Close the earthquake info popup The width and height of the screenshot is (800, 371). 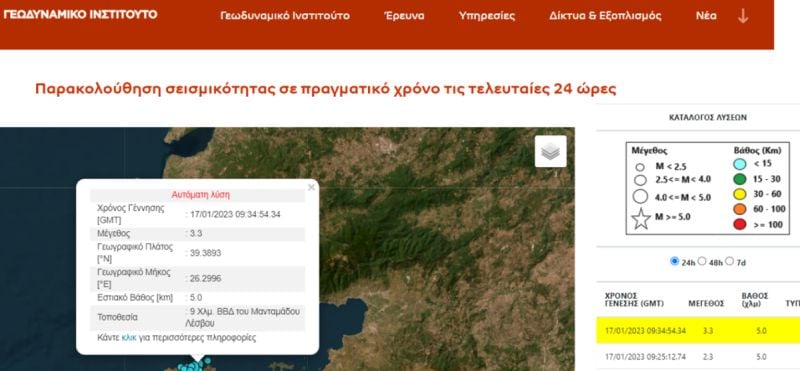point(311,187)
